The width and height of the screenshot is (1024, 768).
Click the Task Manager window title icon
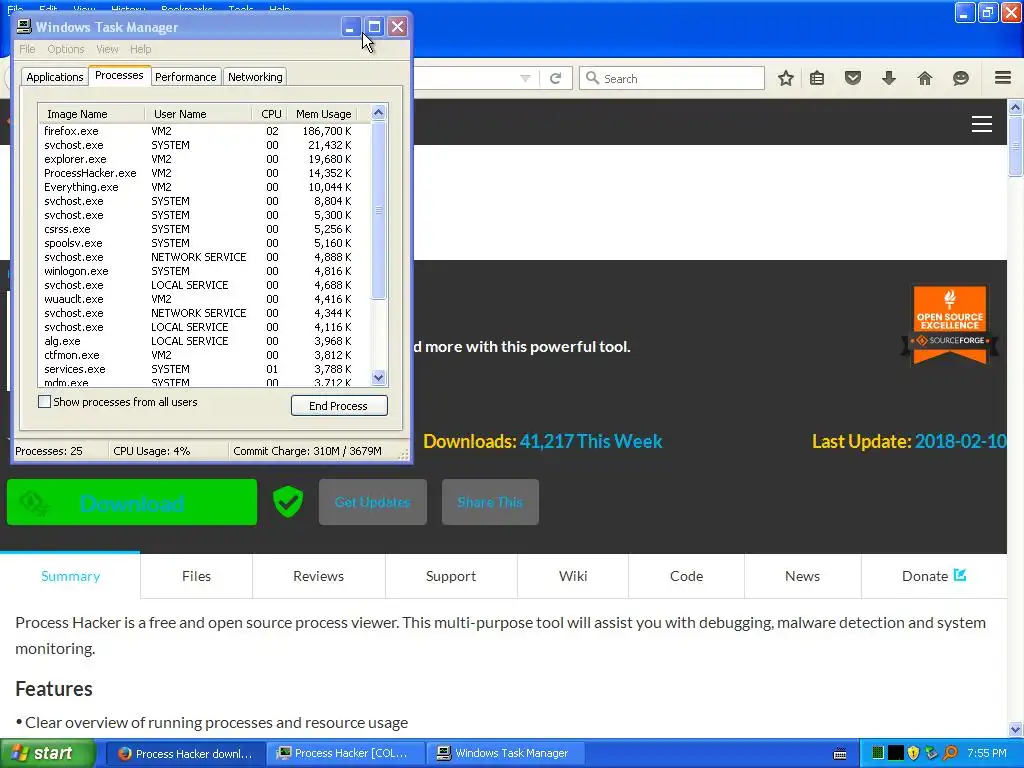coord(24,27)
